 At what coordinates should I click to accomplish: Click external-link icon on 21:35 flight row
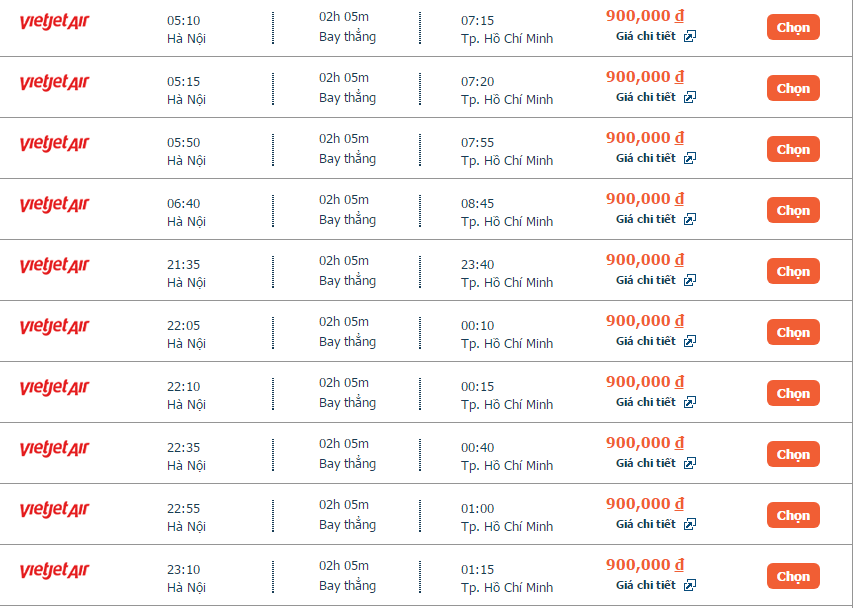click(690, 280)
